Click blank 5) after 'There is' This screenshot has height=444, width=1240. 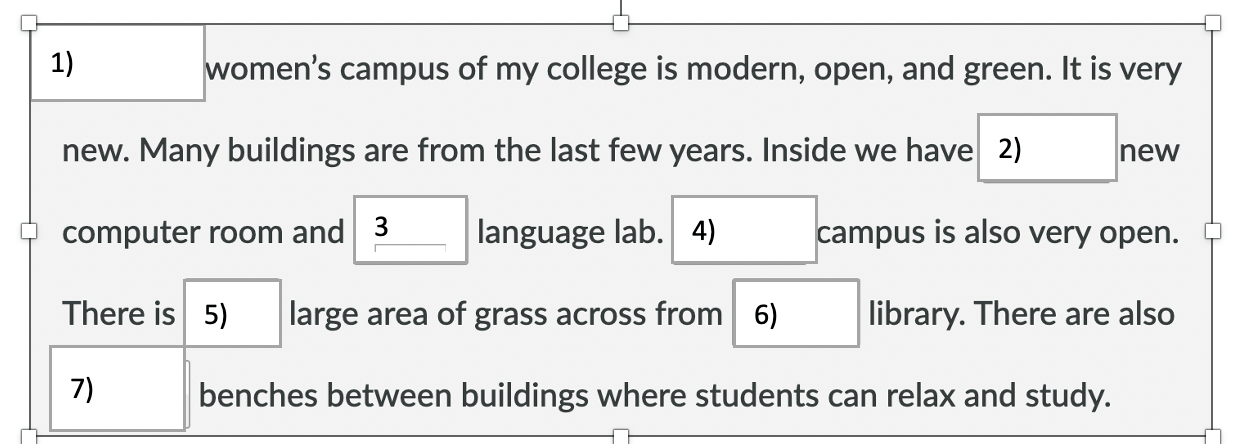click(x=231, y=313)
